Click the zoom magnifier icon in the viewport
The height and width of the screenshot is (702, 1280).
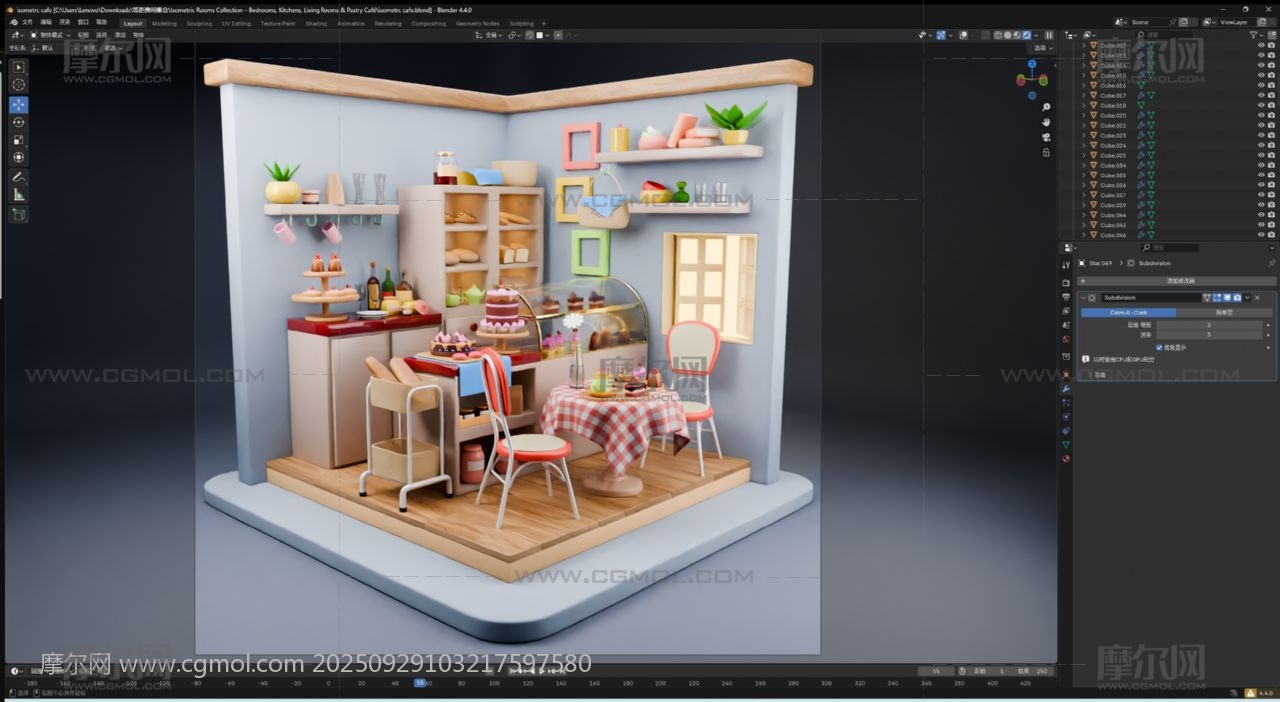click(1046, 107)
